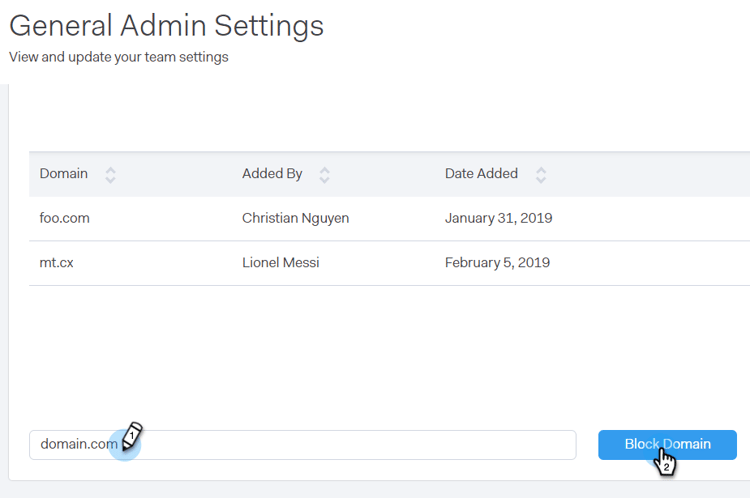
Task: Select the January 31, 2019 date cell
Action: tap(498, 218)
